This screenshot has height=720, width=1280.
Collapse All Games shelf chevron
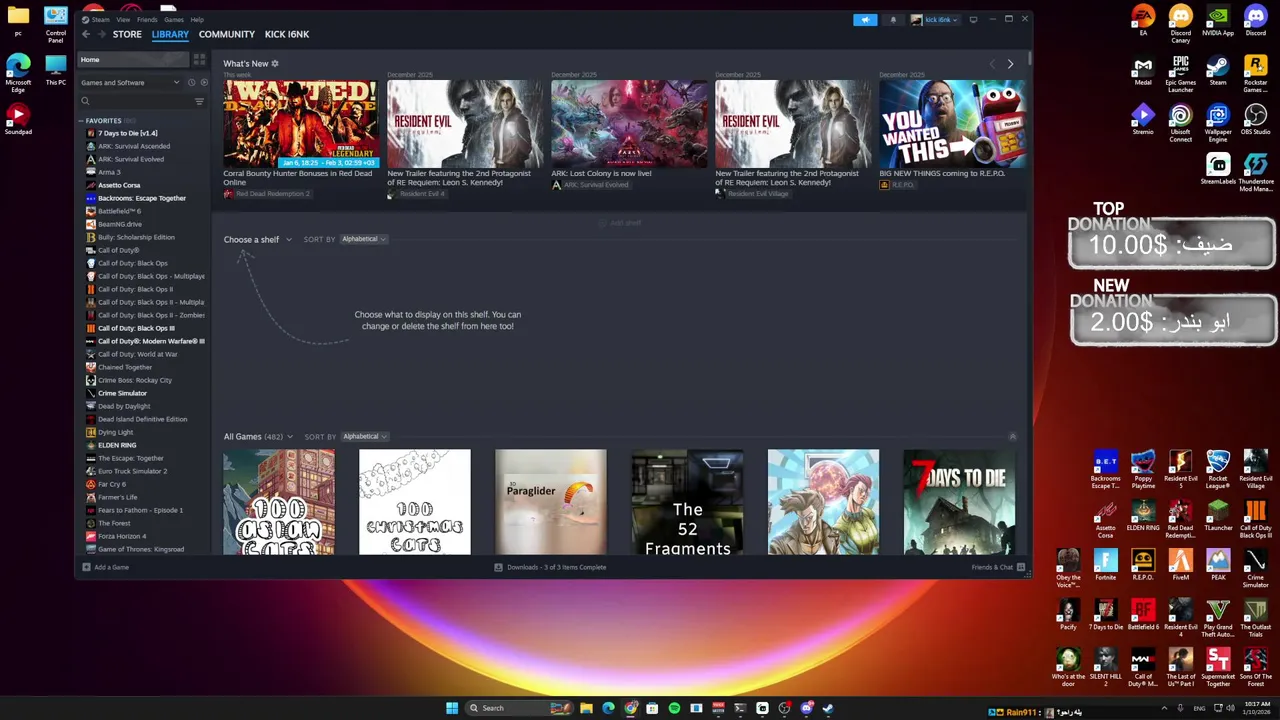tap(1012, 437)
